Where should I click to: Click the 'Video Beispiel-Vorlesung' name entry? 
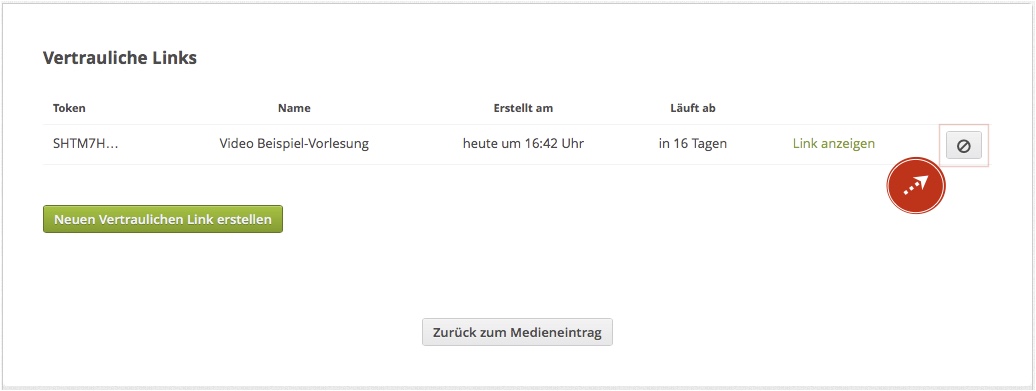294,143
